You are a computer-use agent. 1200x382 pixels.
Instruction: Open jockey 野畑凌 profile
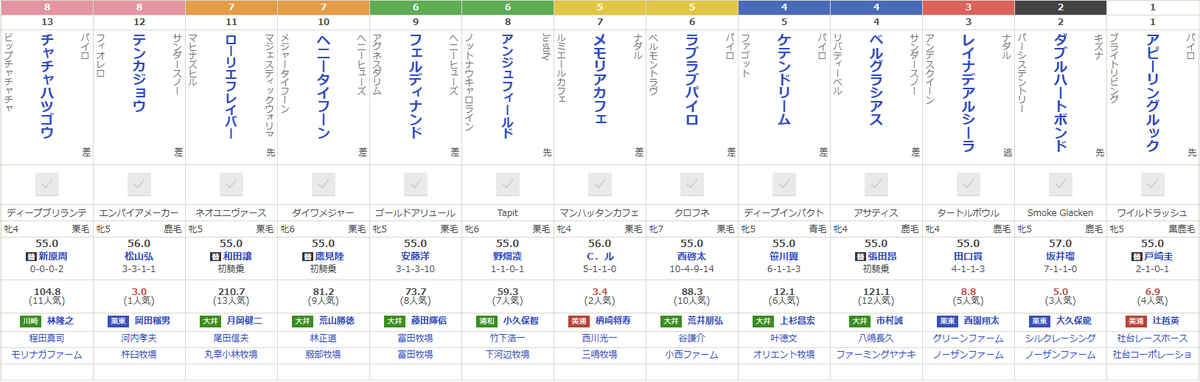point(507,256)
